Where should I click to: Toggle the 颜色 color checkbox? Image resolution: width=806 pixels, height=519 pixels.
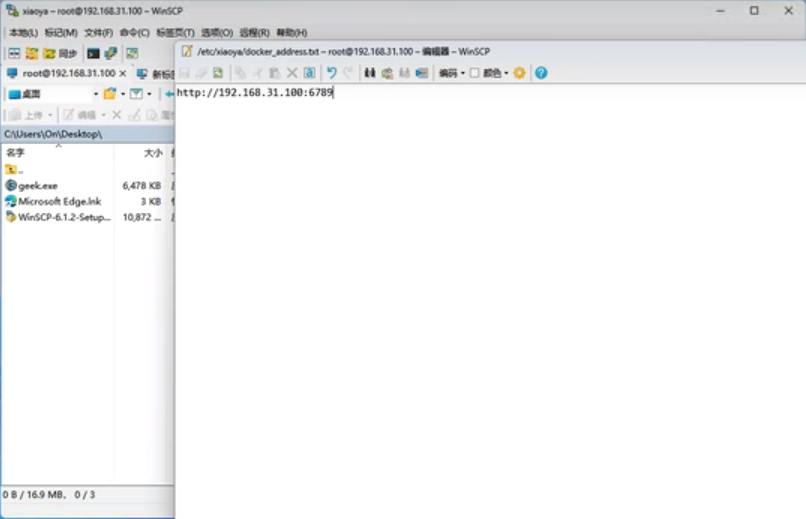[475, 73]
